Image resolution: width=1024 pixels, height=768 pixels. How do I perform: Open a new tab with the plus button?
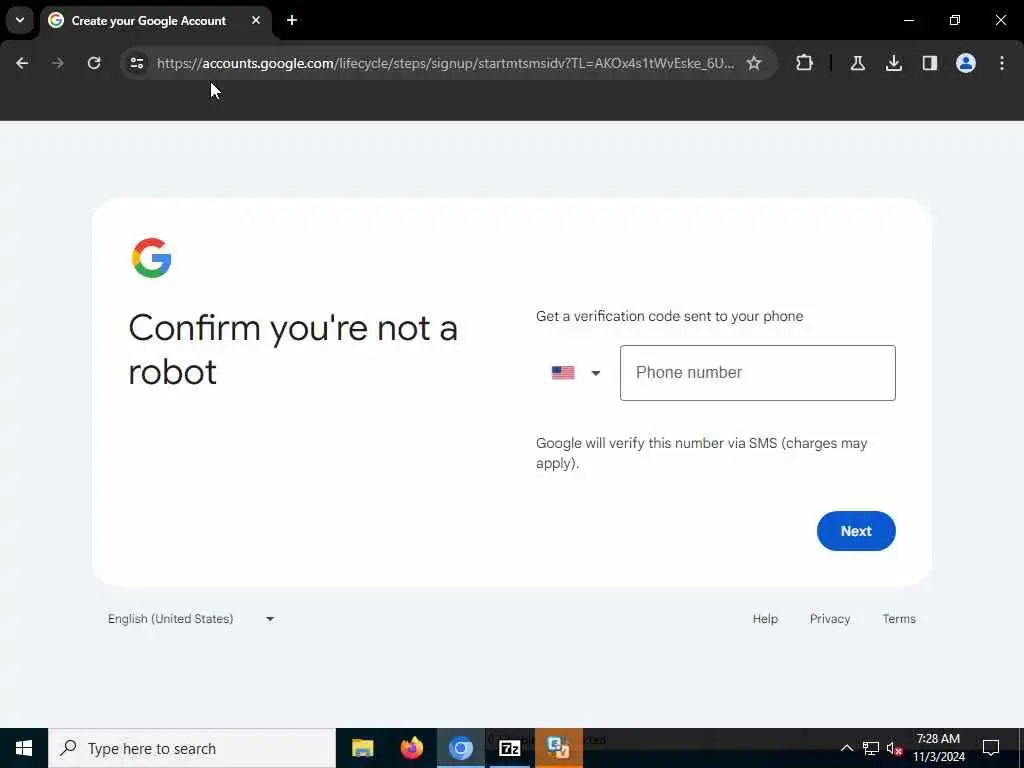point(292,20)
